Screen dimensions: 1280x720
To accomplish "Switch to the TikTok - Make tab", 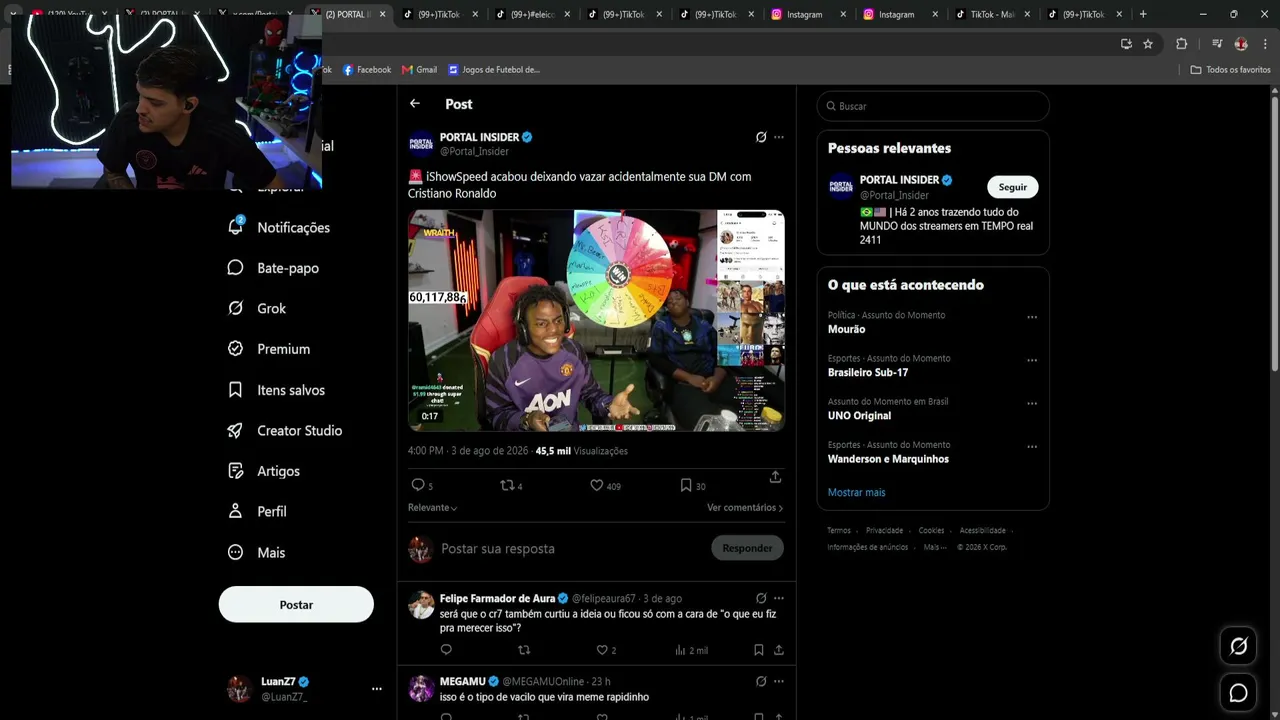I will 993,15.
